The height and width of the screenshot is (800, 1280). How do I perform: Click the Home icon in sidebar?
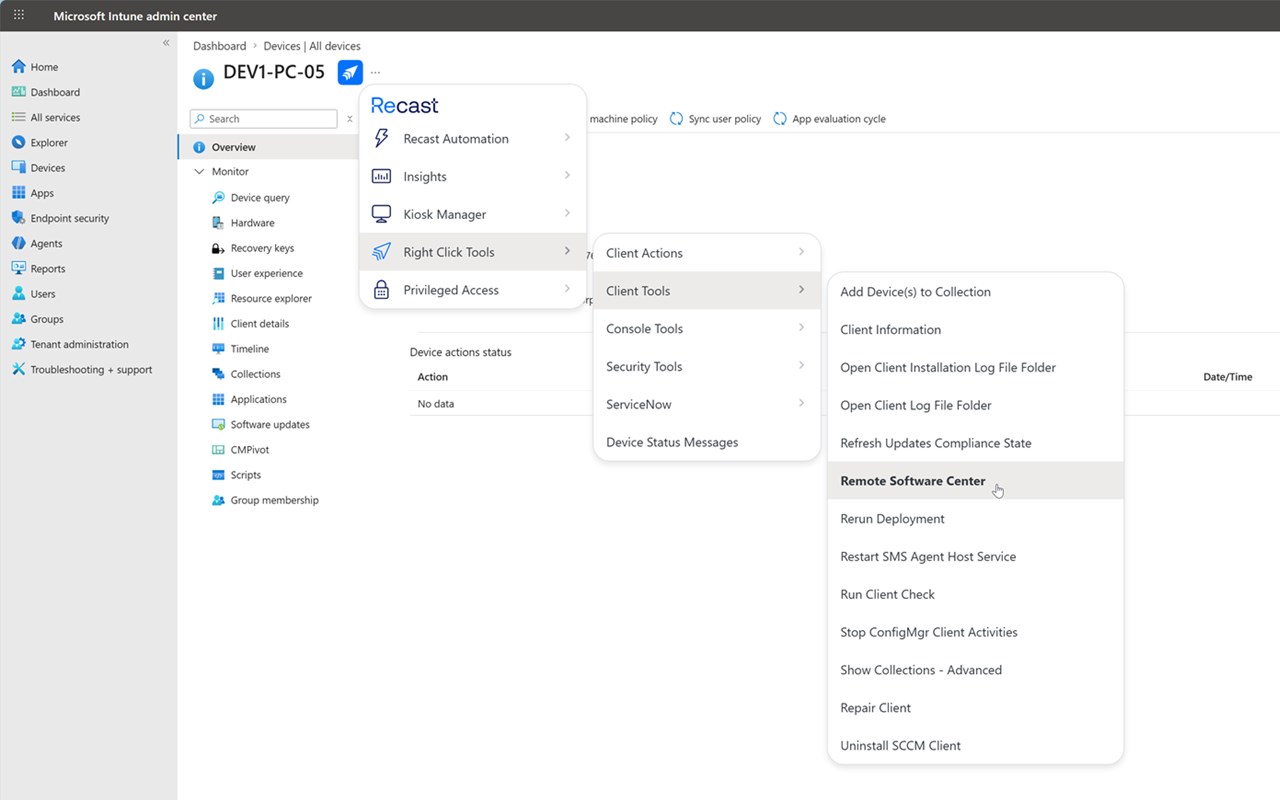pos(18,67)
